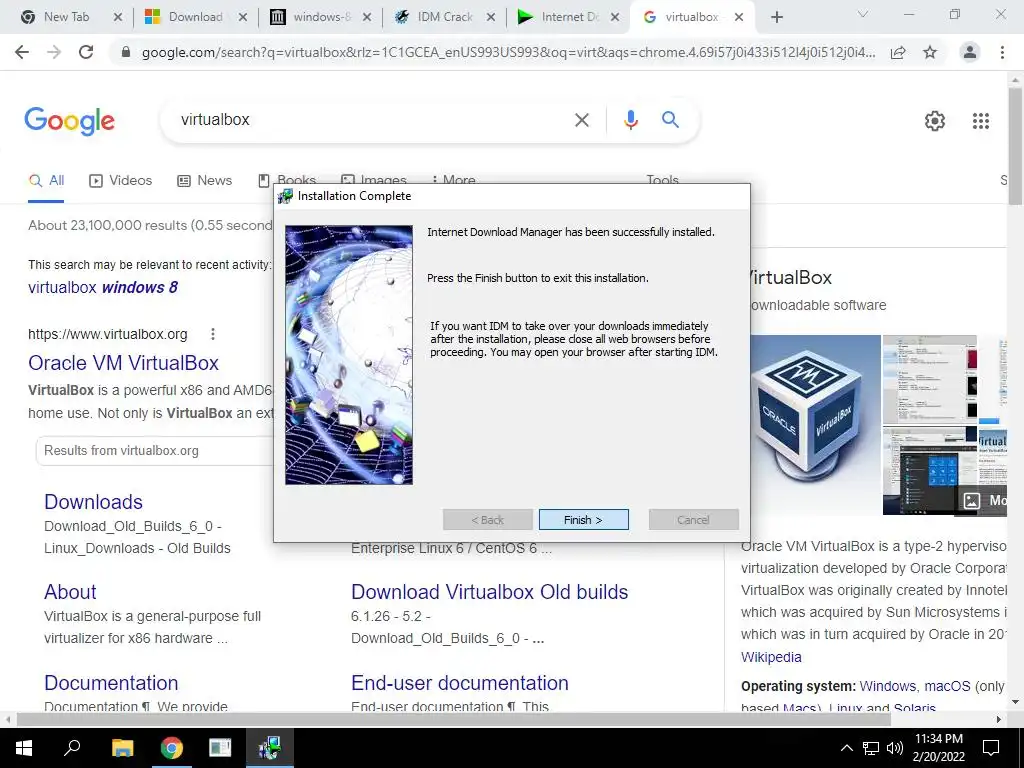Go back using Chrome's back arrow
Screen dimensions: 1024x768
pyautogui.click(x=22, y=52)
